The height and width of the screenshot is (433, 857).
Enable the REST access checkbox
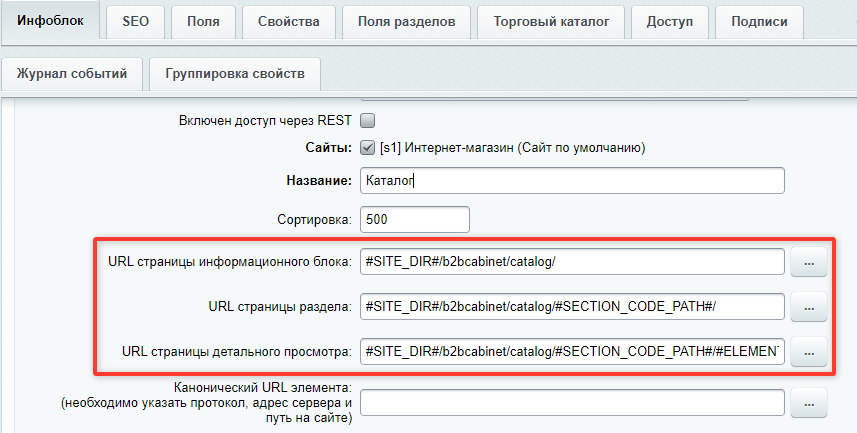pos(367,120)
